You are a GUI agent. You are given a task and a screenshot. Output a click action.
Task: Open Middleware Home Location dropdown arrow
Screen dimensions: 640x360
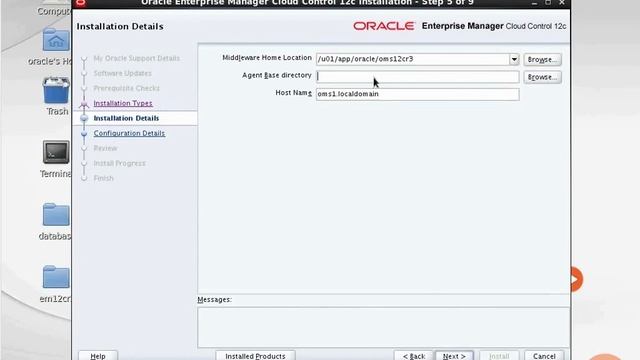(514, 59)
